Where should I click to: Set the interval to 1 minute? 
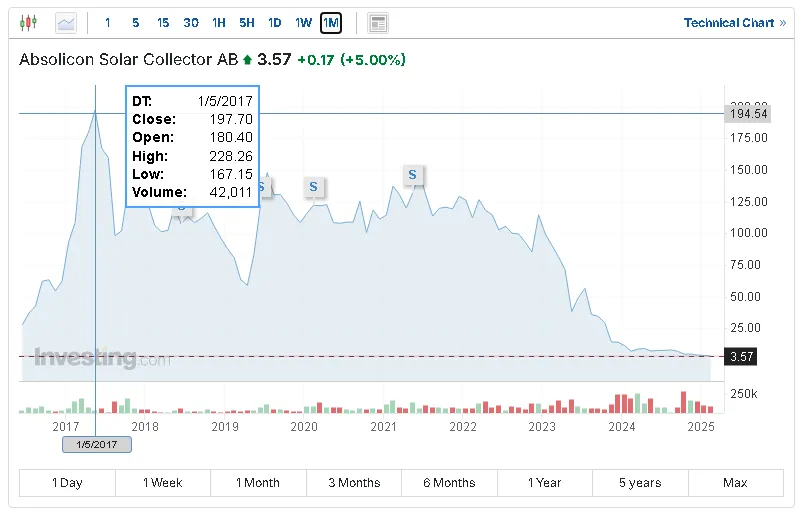click(x=108, y=23)
